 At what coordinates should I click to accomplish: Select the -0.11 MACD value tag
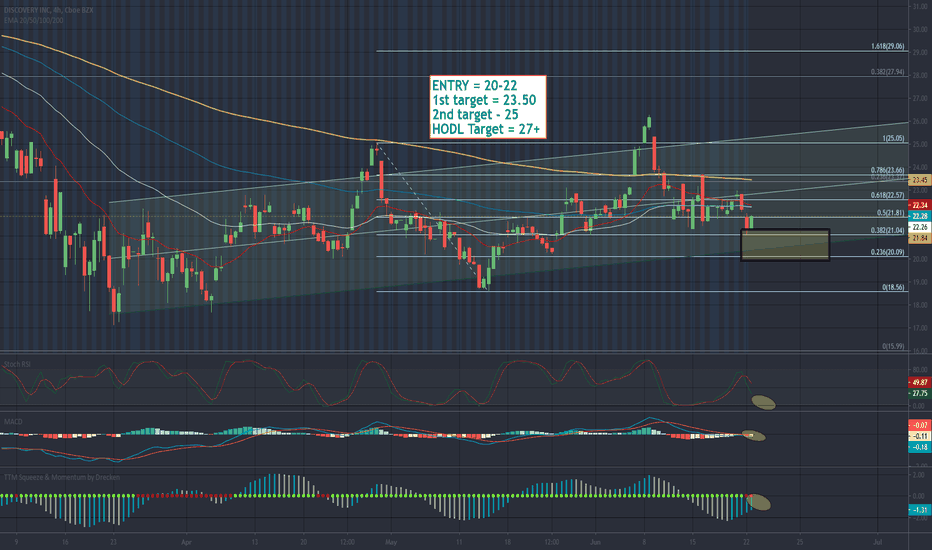tap(920, 436)
